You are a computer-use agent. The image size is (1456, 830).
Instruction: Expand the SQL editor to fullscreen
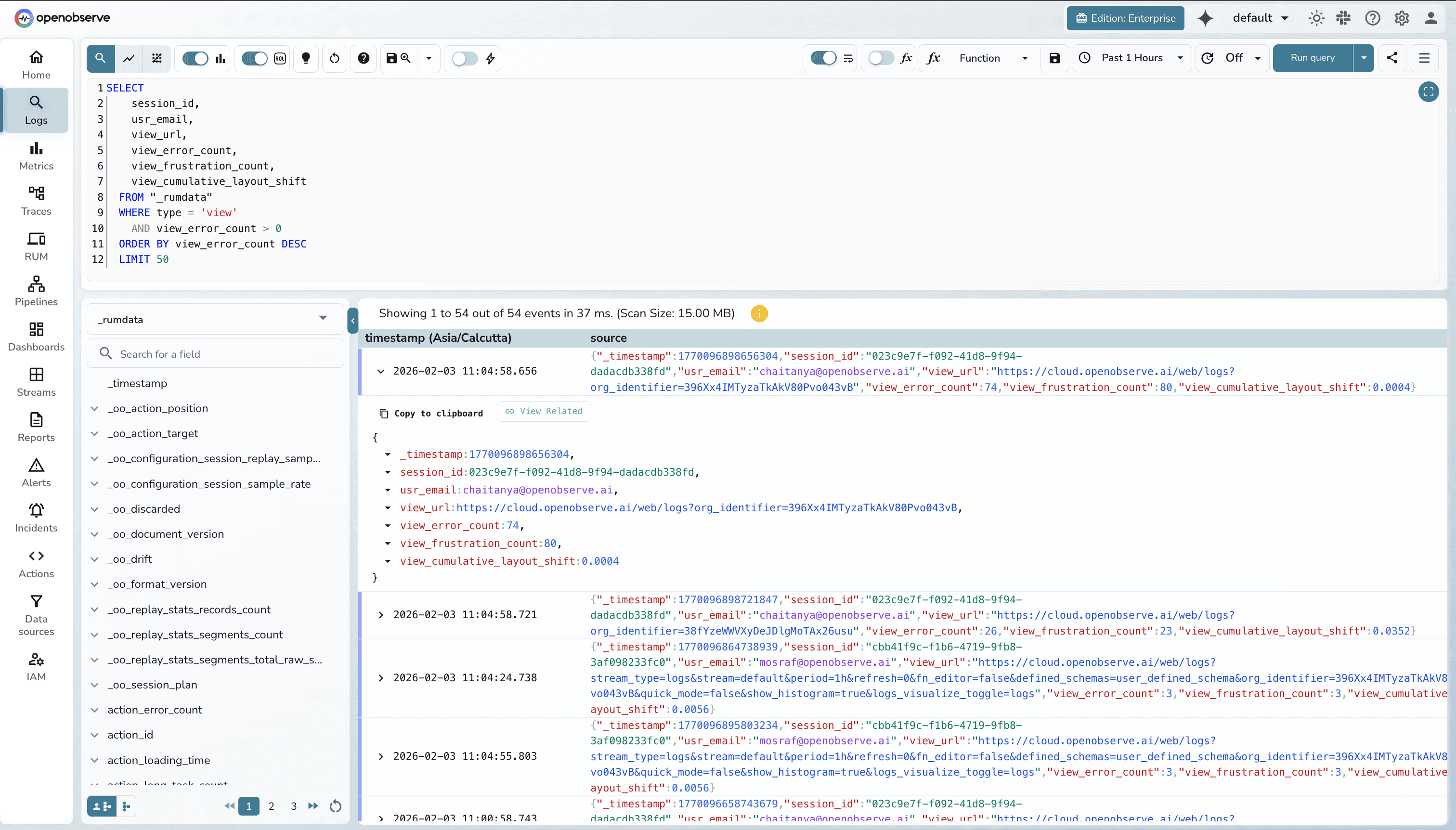tap(1429, 92)
